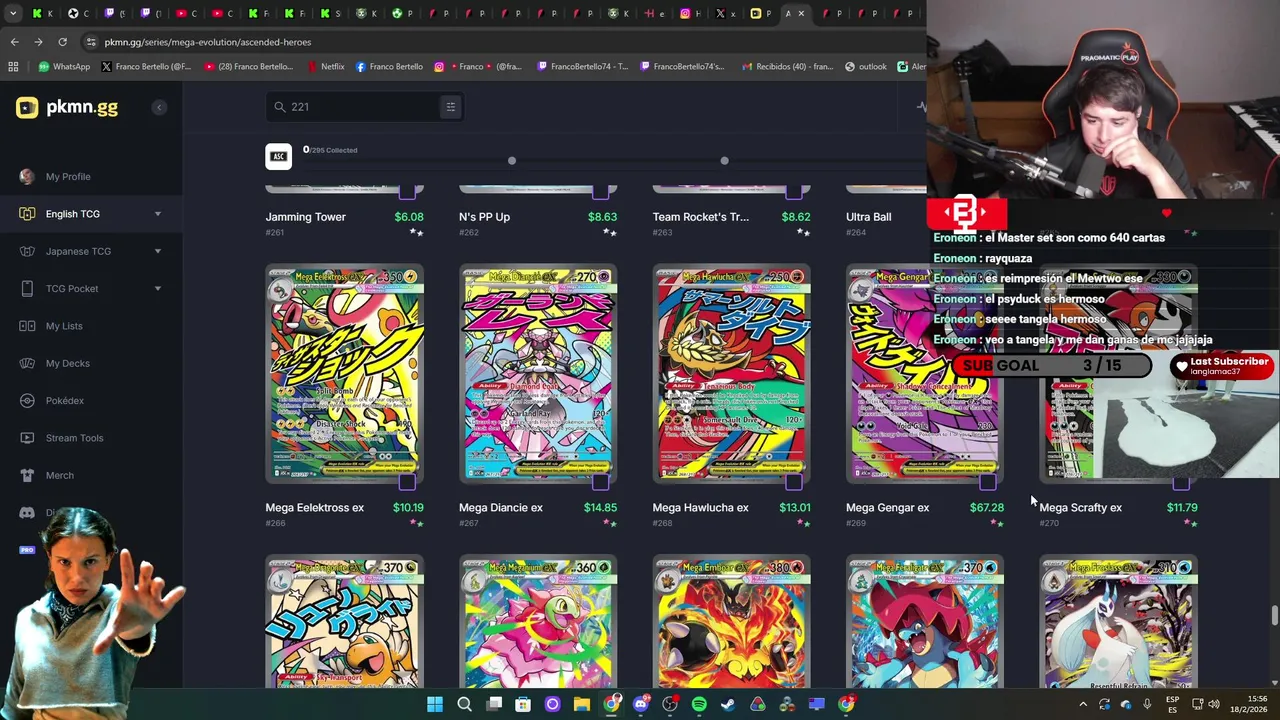The width and height of the screenshot is (1280, 720).
Task: Expand the Japanese TCG menu arrow
Action: click(x=157, y=251)
